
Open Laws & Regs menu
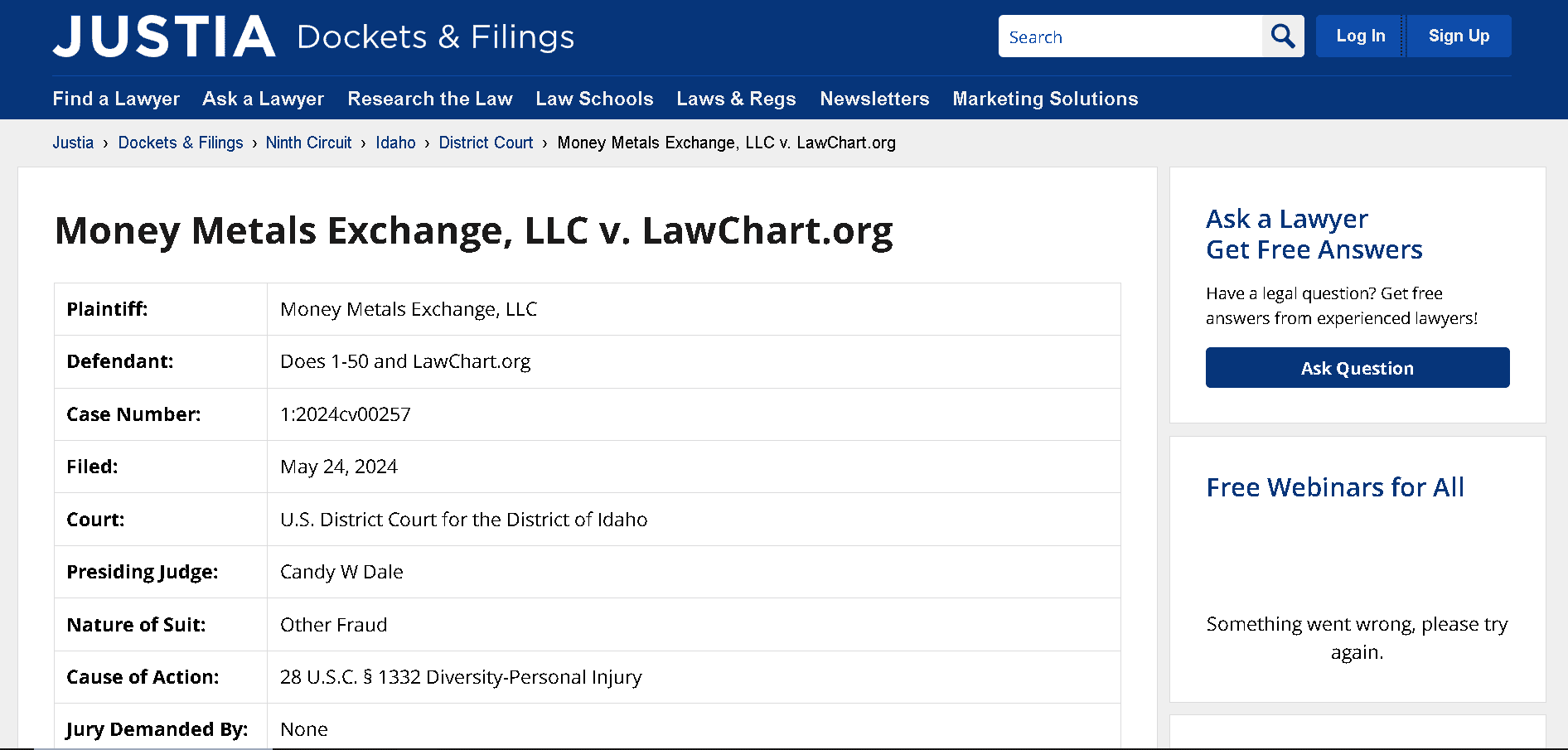pos(736,99)
